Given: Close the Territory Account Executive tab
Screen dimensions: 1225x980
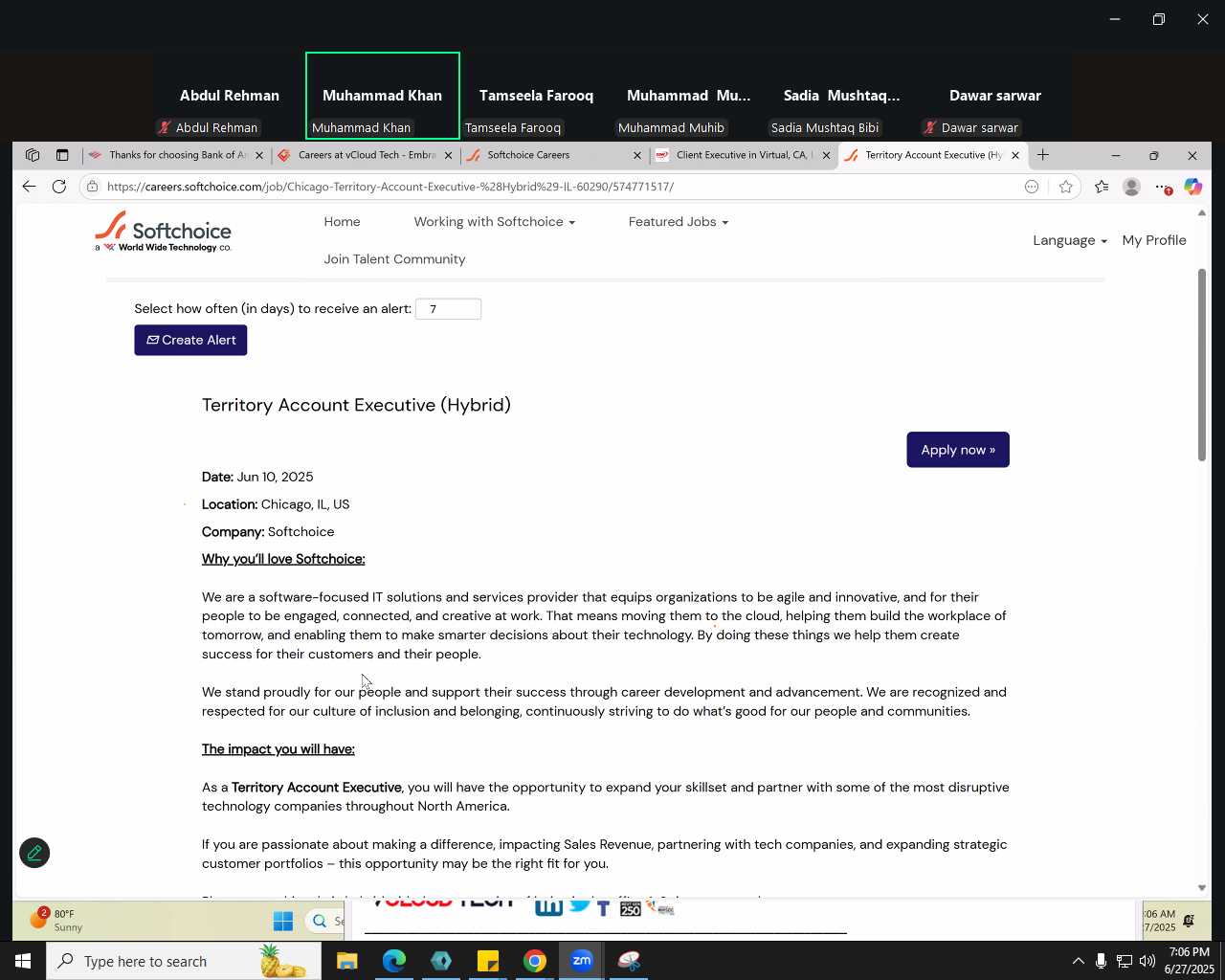Looking at the screenshot, I should click(1015, 155).
